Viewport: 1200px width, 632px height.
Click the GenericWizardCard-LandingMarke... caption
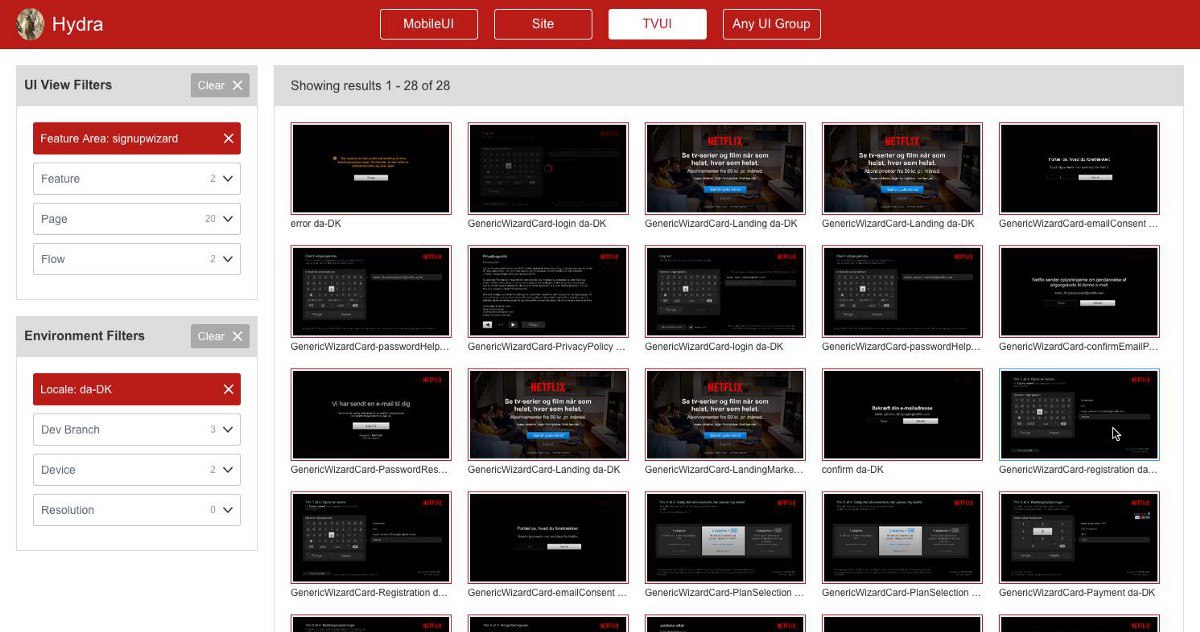(724, 470)
